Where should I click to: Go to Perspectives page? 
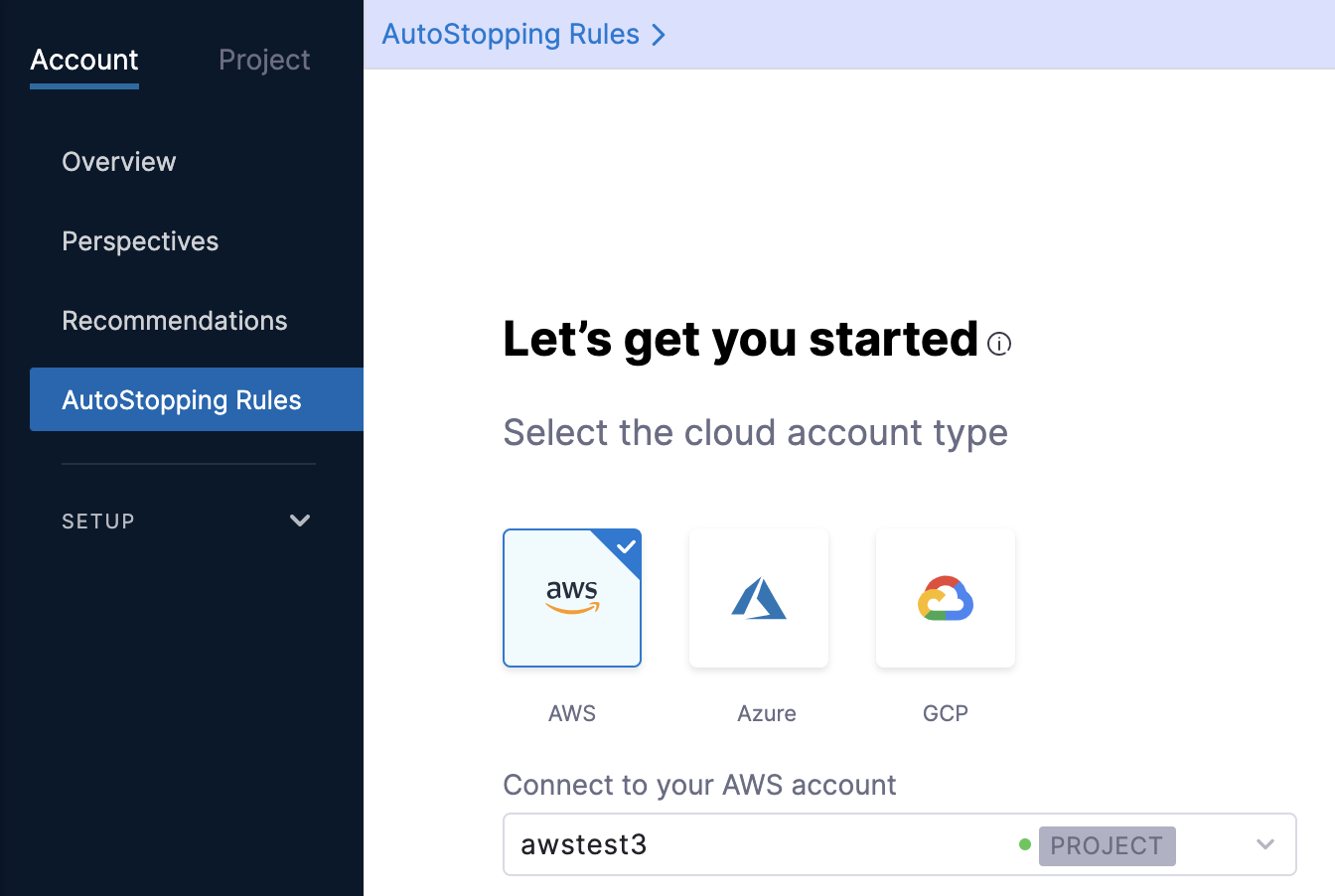click(140, 241)
